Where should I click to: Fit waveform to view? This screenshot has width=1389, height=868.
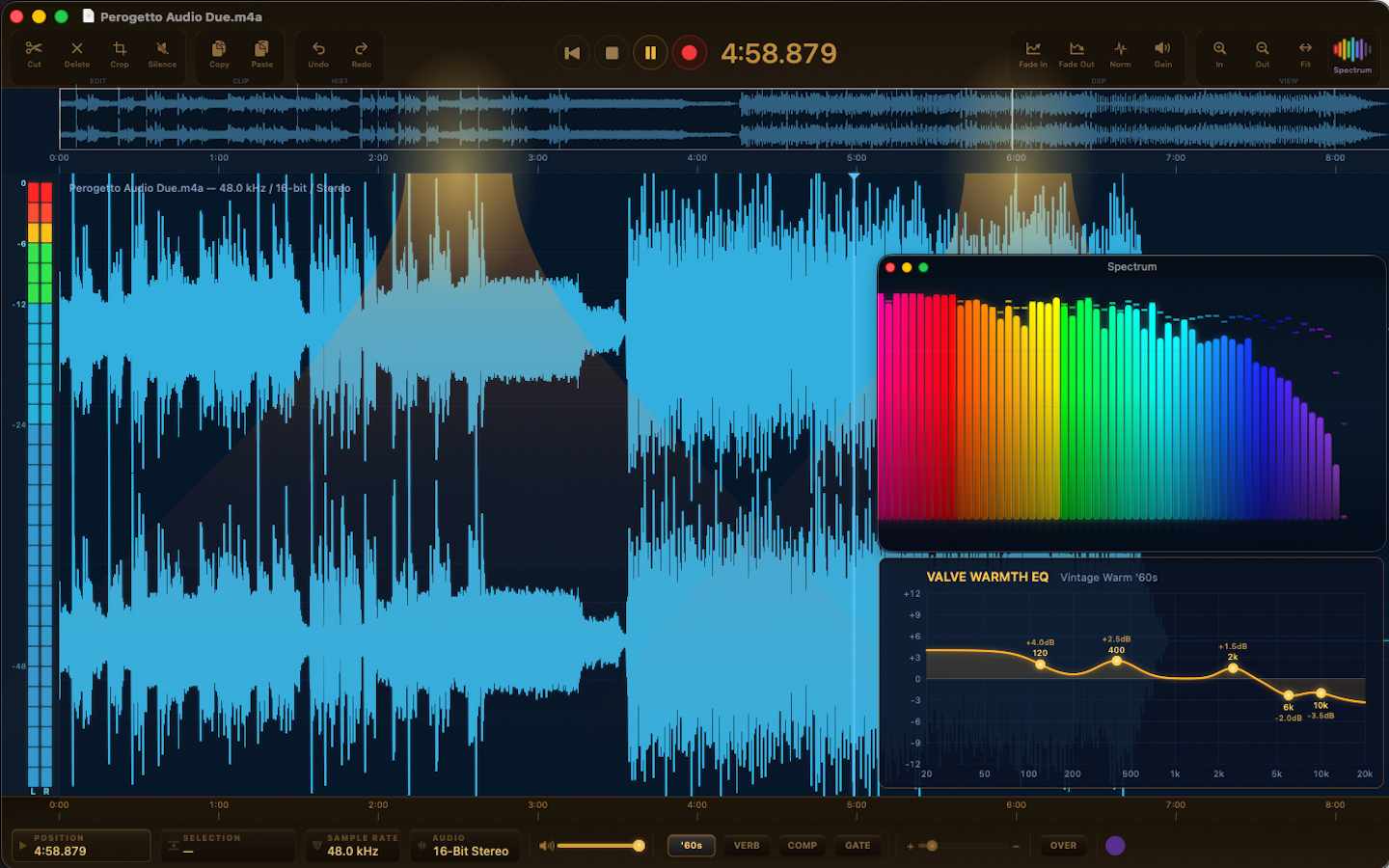click(1305, 53)
